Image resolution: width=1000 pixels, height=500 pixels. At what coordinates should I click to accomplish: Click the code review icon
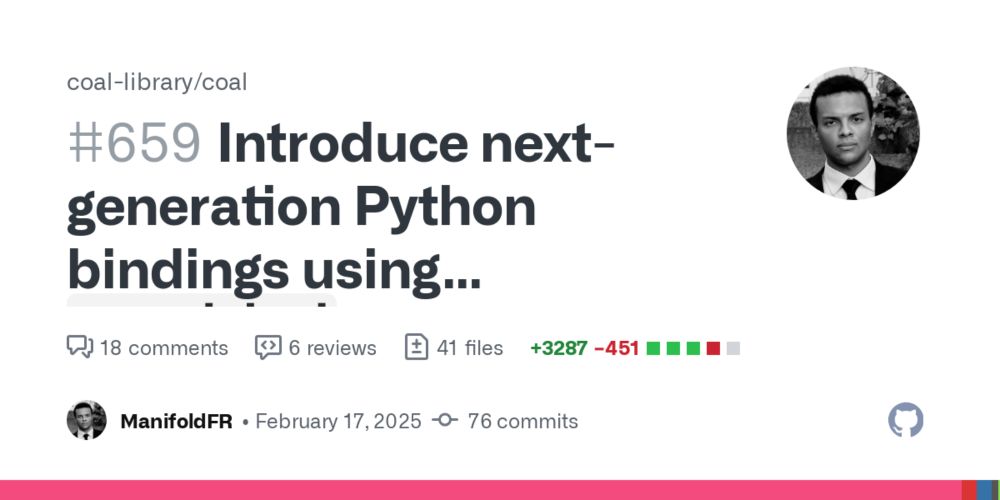point(268,347)
